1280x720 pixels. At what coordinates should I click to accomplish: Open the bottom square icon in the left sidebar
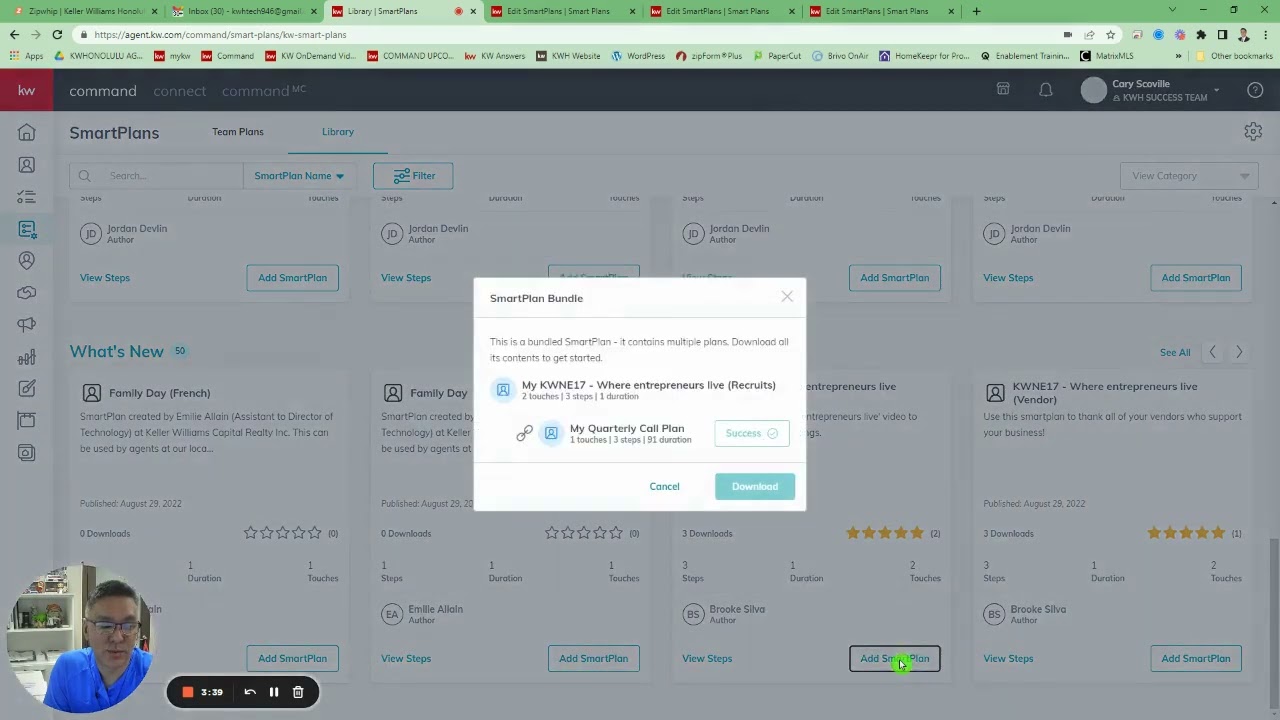click(x=27, y=453)
